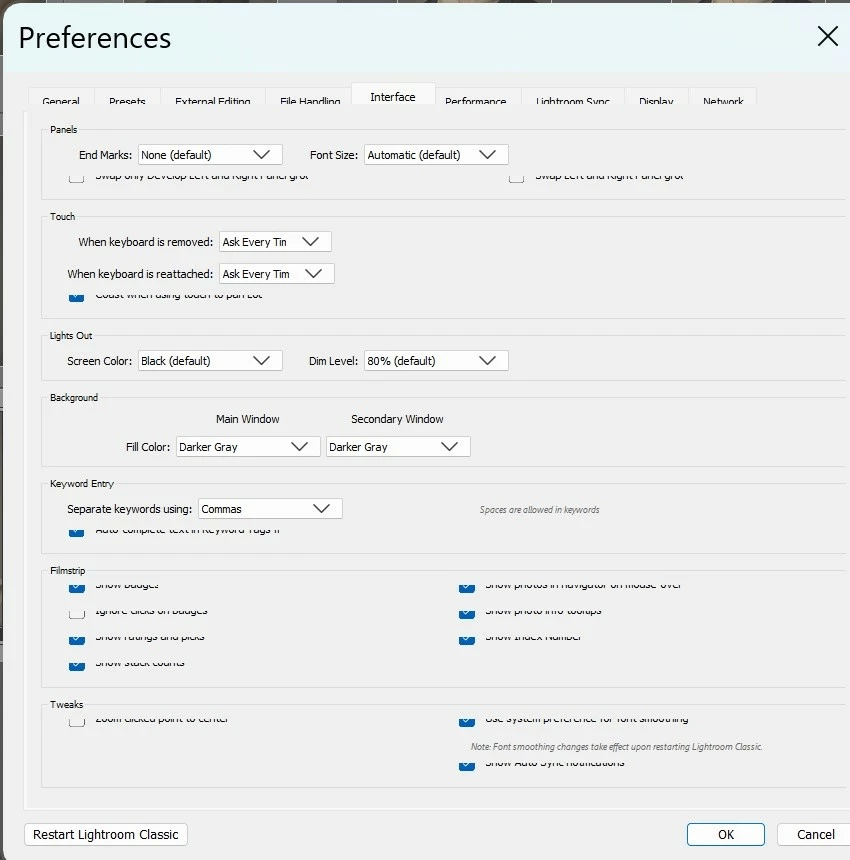850x860 pixels.
Task: Toggle the 'Show photos in navigator on mouse-over' checkbox
Action: pos(467,587)
